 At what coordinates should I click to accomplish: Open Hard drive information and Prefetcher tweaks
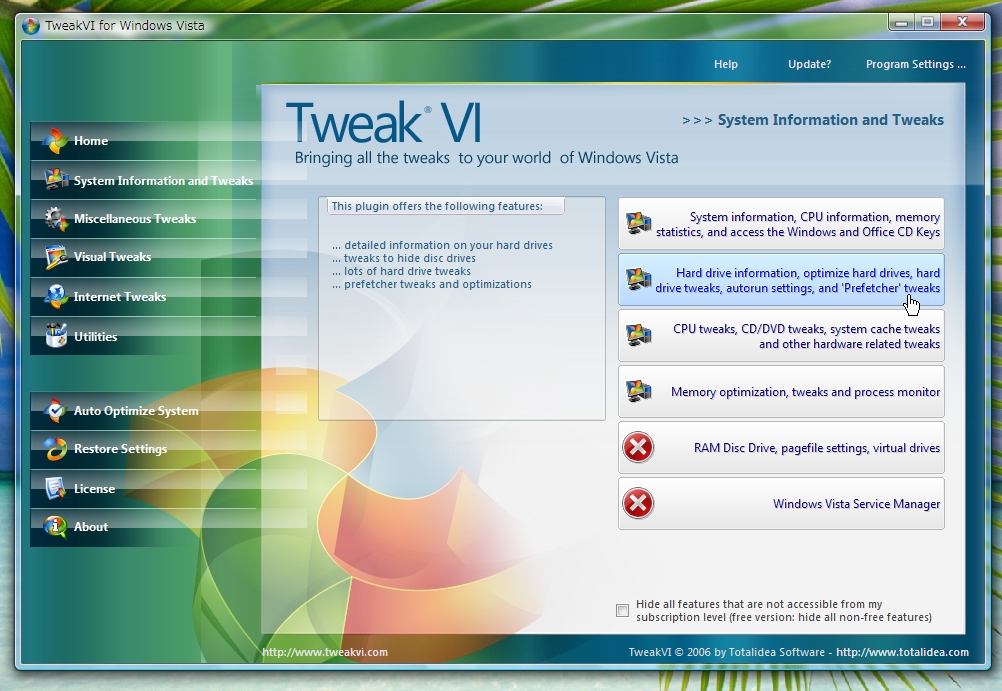click(x=781, y=279)
